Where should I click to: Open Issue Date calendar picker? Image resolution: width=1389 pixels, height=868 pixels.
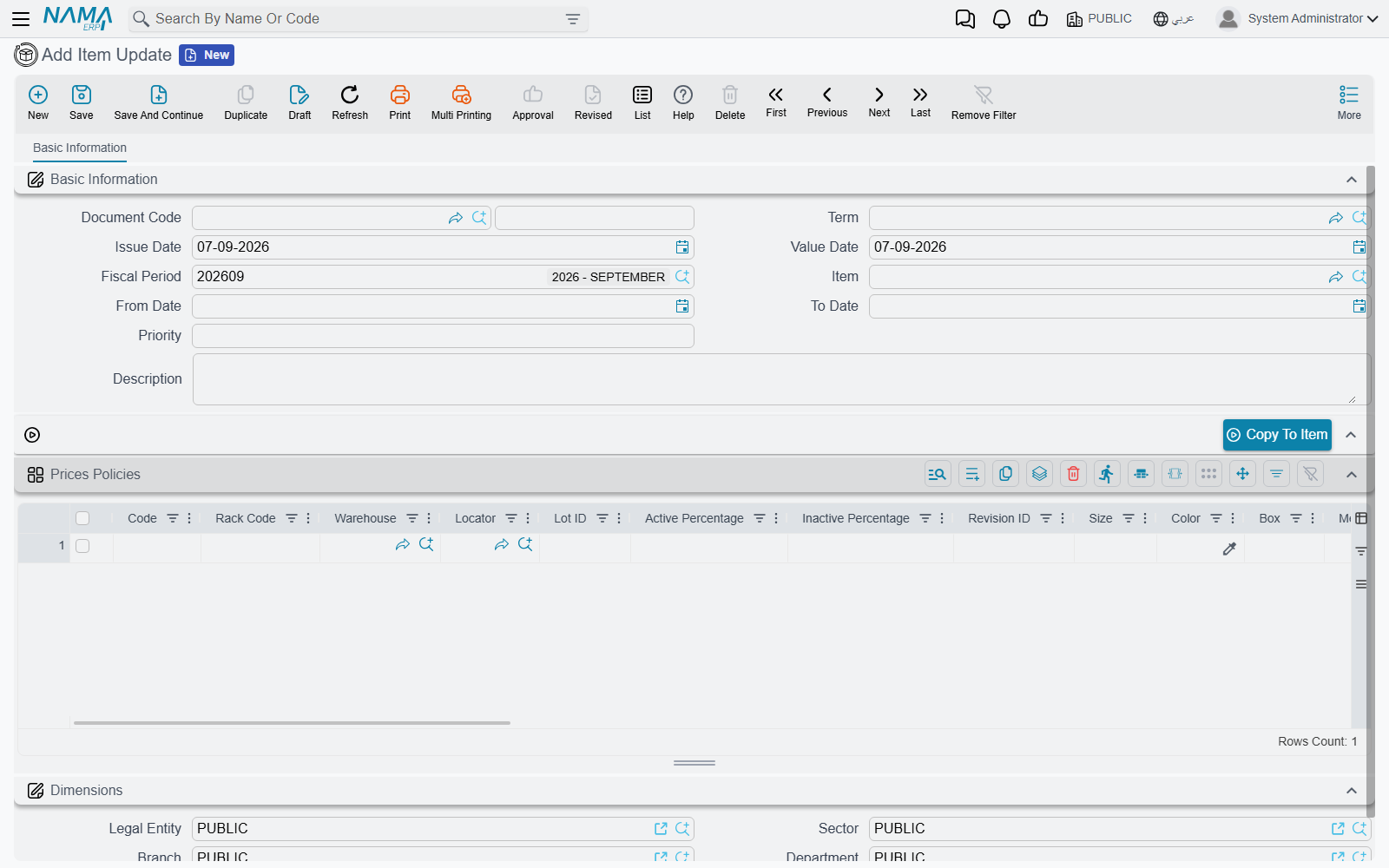(682, 247)
